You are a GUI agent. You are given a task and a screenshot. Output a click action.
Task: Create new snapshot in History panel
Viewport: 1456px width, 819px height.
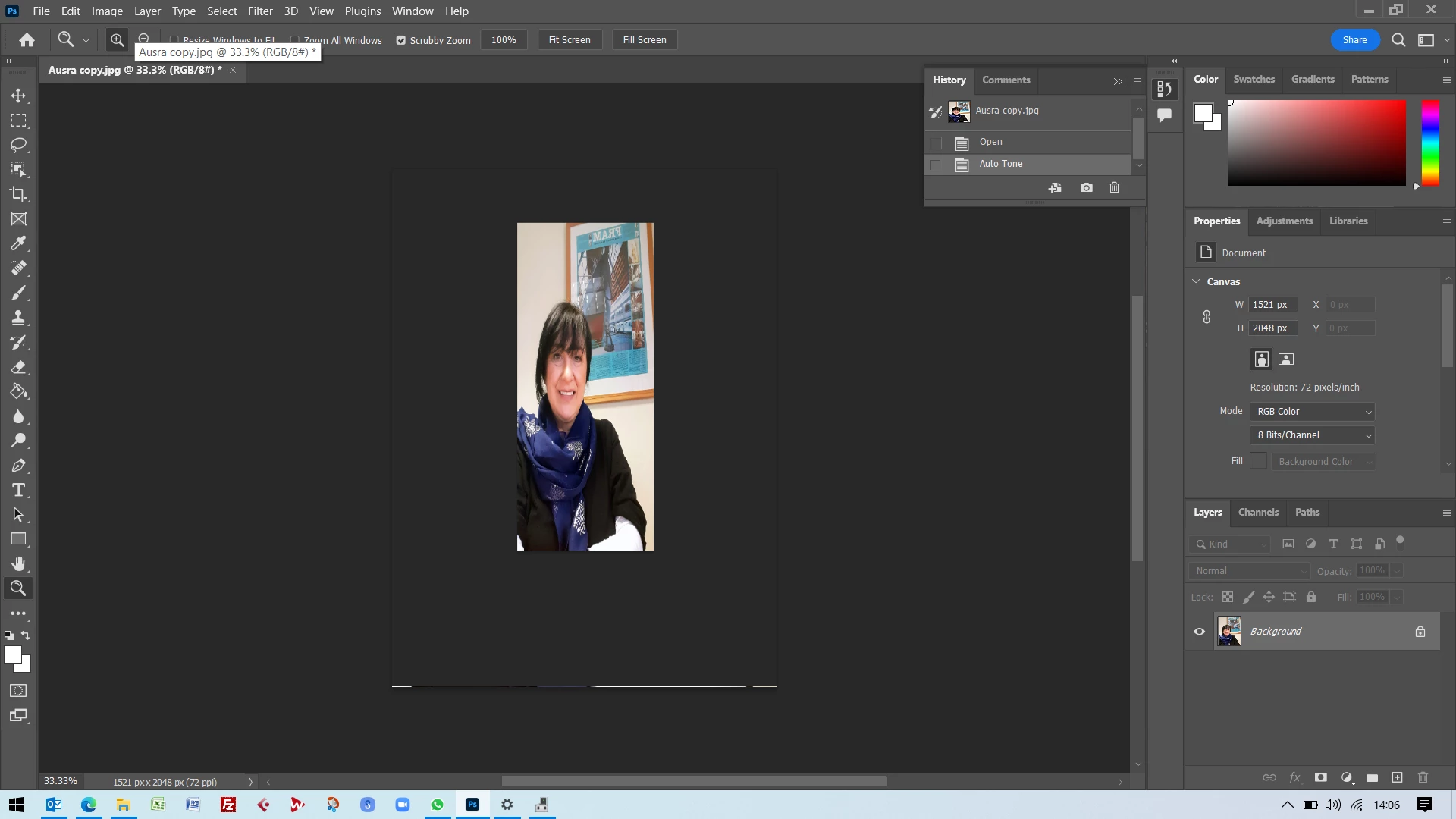(1086, 187)
